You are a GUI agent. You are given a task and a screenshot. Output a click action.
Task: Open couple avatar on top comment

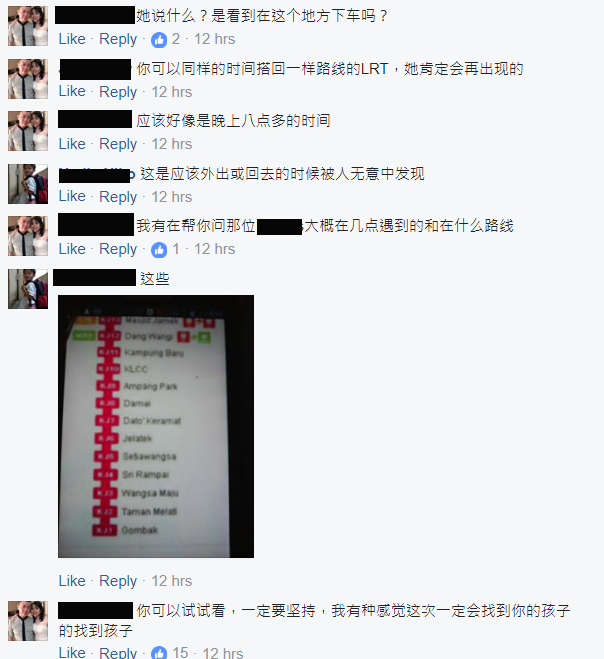(x=28, y=26)
